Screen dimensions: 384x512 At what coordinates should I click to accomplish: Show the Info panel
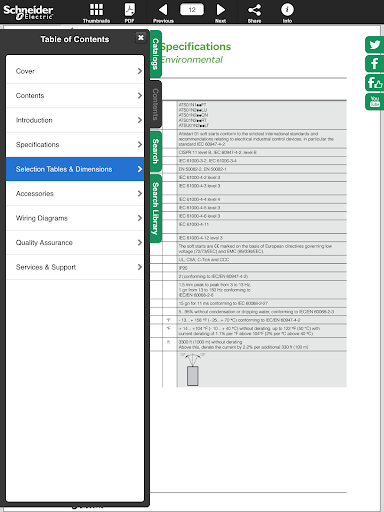pyautogui.click(x=287, y=13)
